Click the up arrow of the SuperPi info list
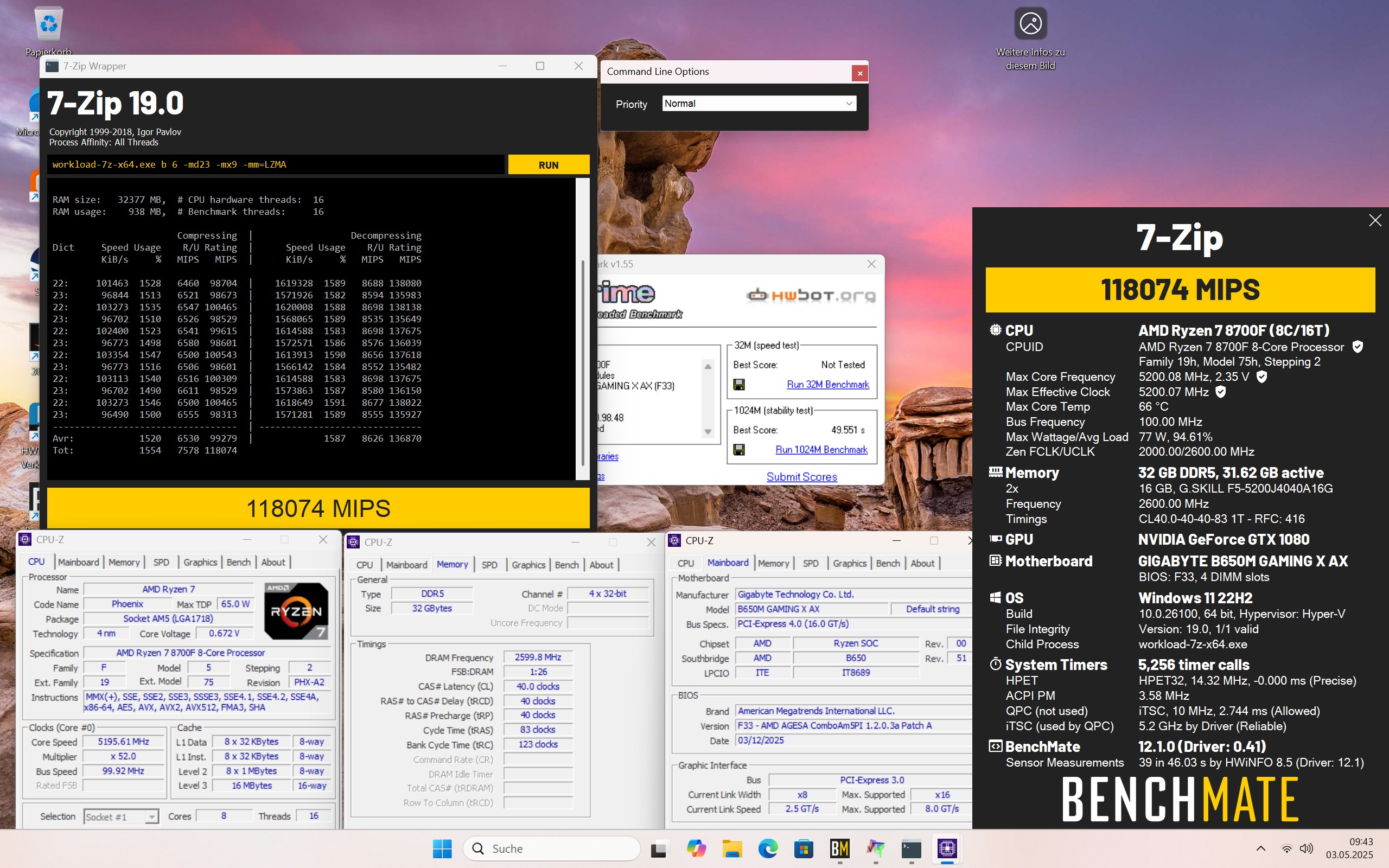The image size is (1389, 868). tap(708, 366)
